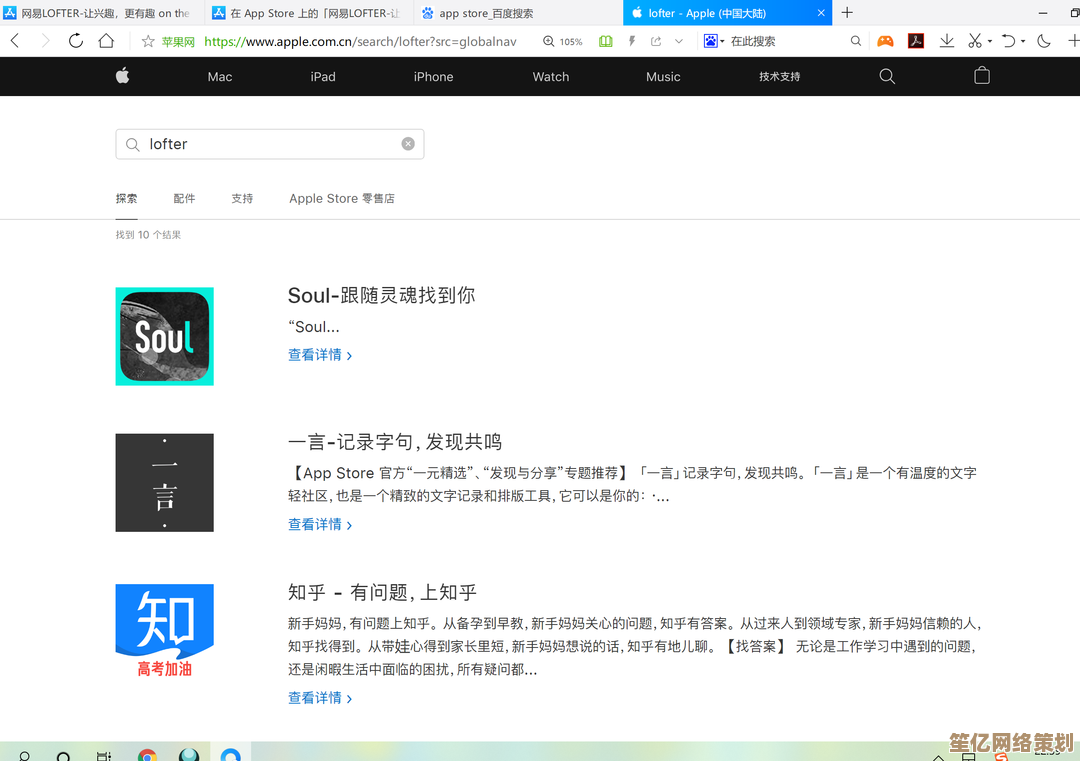Switch to the app store_百度搜索 tab
1080x761 pixels.
click(519, 13)
